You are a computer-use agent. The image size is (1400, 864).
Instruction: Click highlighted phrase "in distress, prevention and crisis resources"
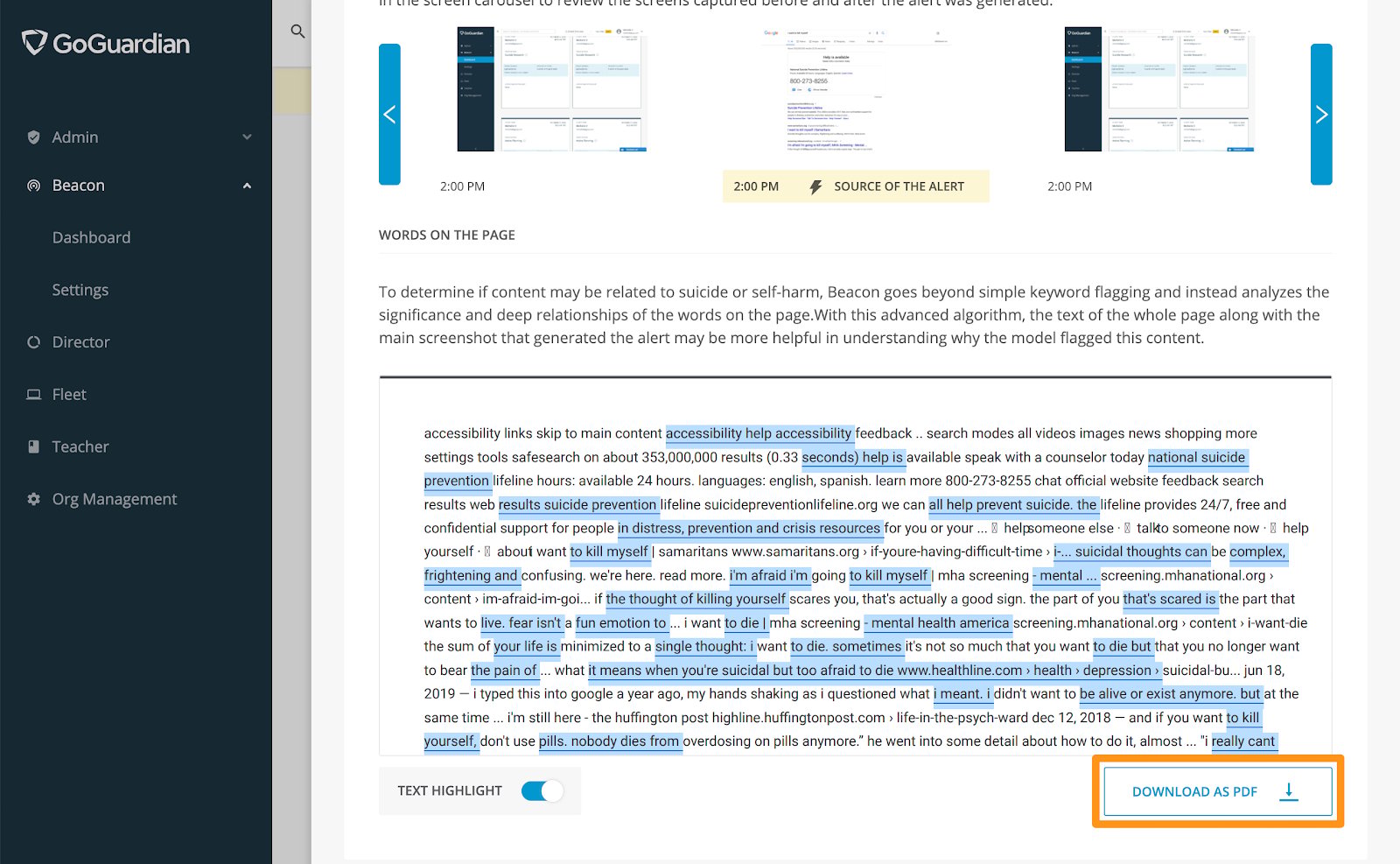tap(749, 528)
